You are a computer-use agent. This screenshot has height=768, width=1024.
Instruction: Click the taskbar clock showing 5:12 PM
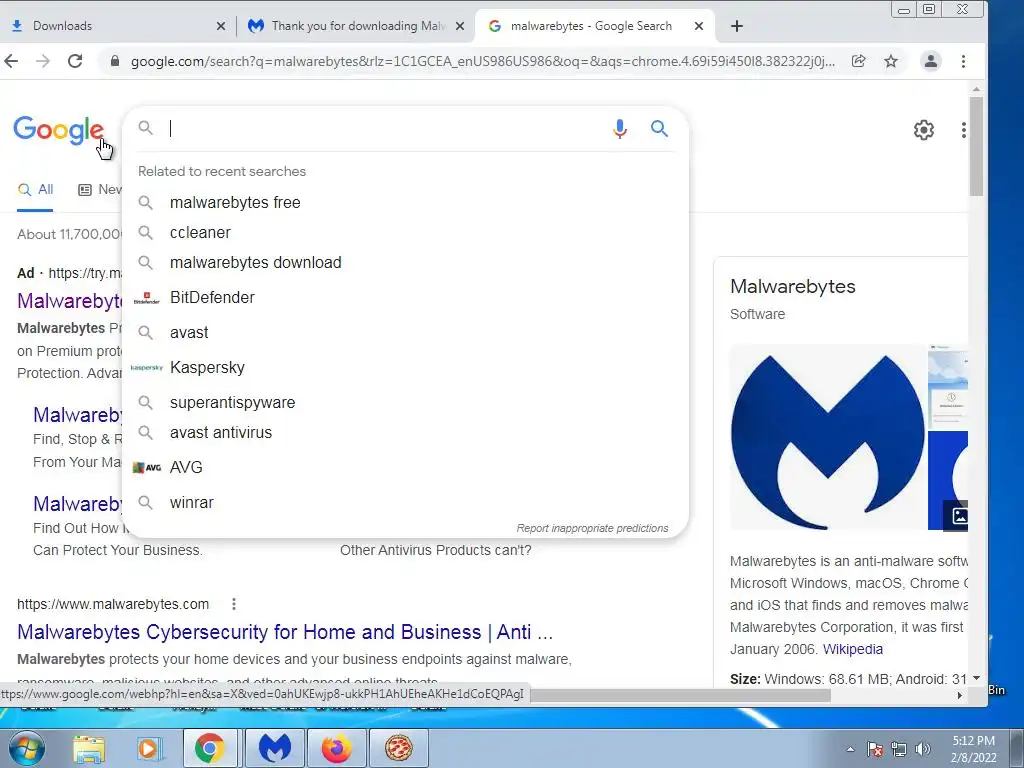tap(973, 749)
